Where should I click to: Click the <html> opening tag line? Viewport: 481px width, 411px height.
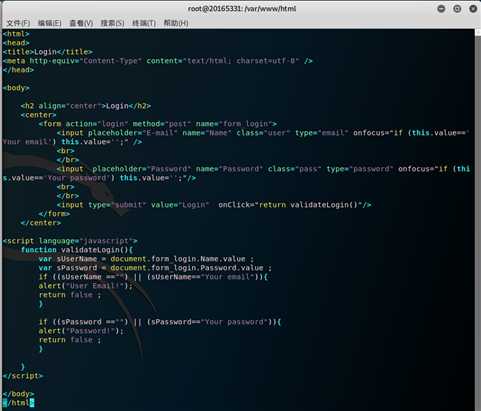[x=16, y=34]
